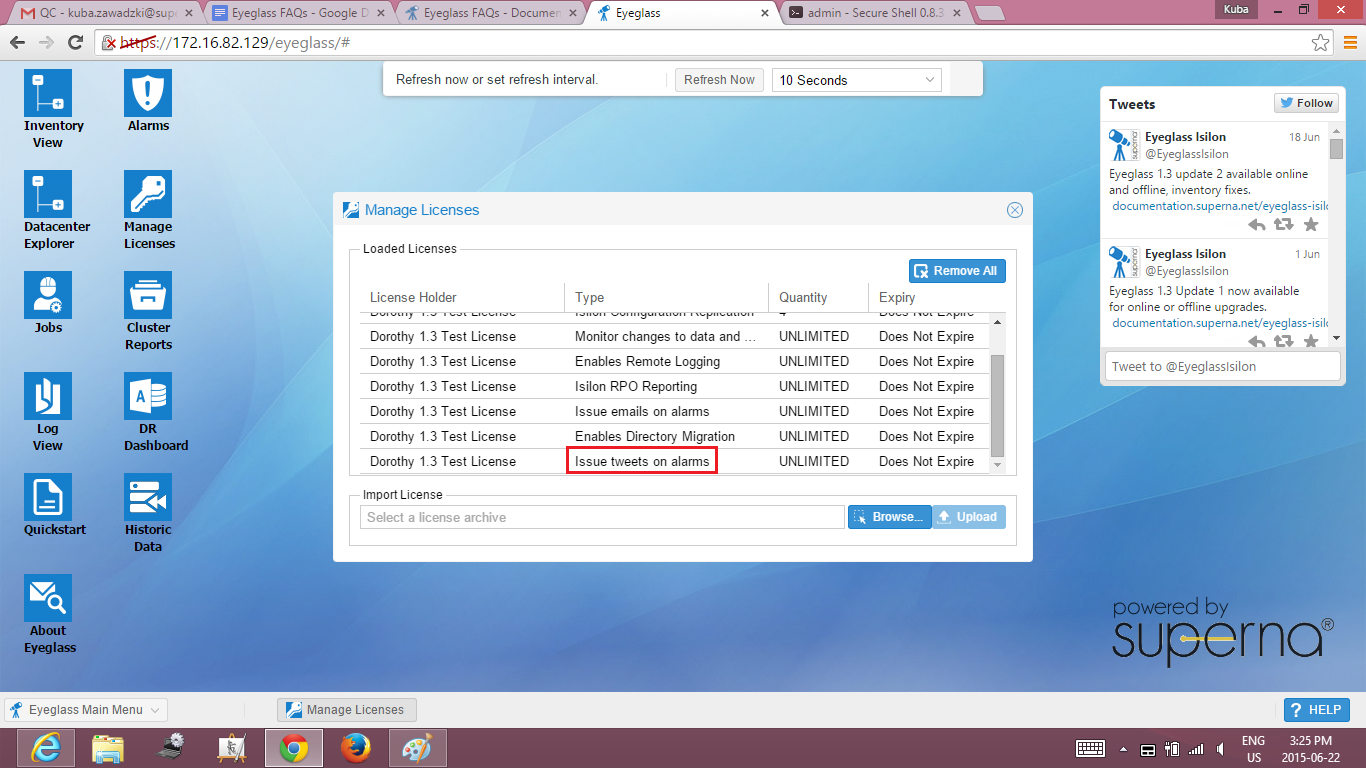This screenshot has height=768, width=1366.
Task: Sort by the Quantity column header
Action: (x=818, y=297)
